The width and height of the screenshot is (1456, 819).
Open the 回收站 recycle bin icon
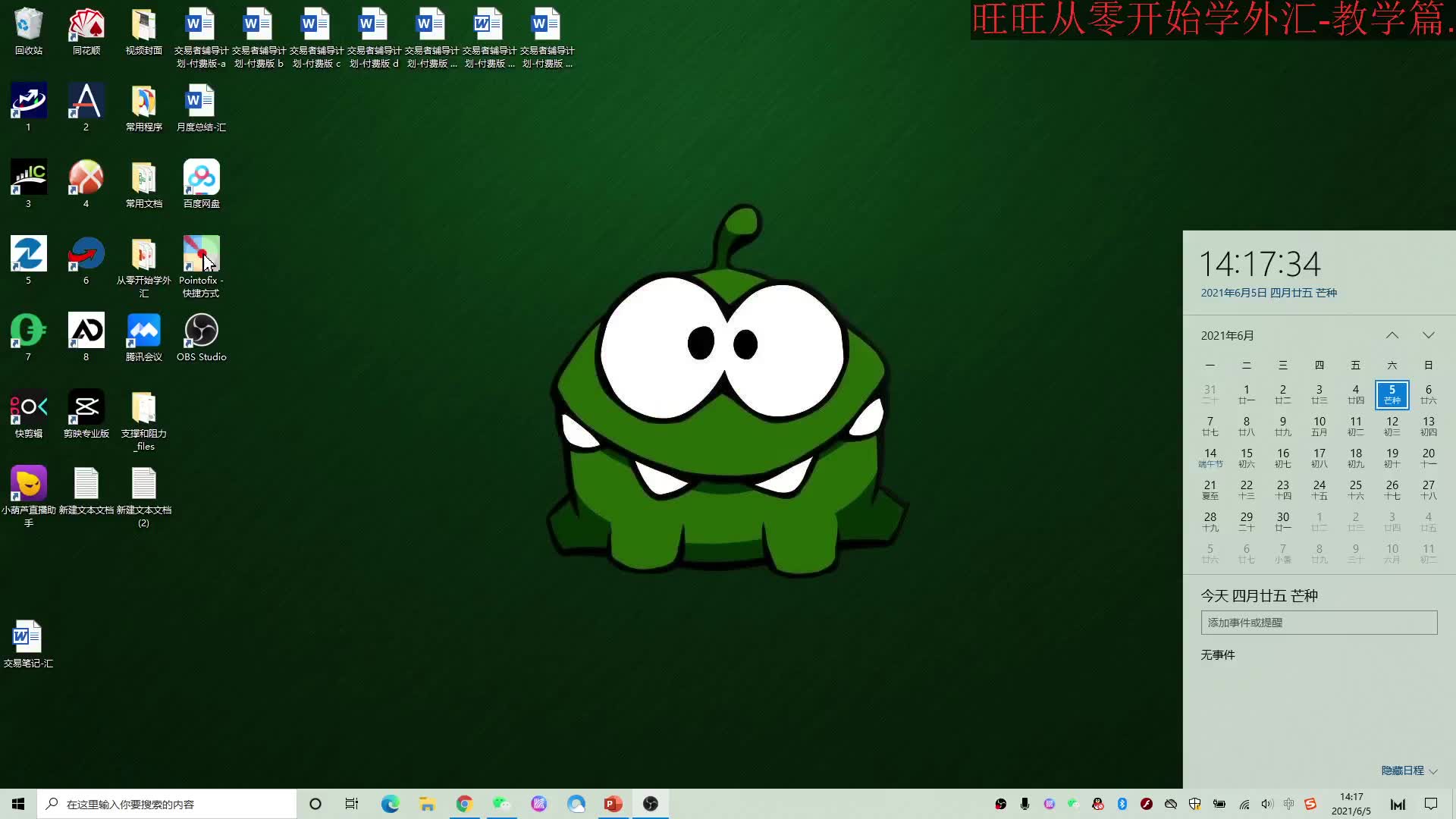[x=28, y=32]
